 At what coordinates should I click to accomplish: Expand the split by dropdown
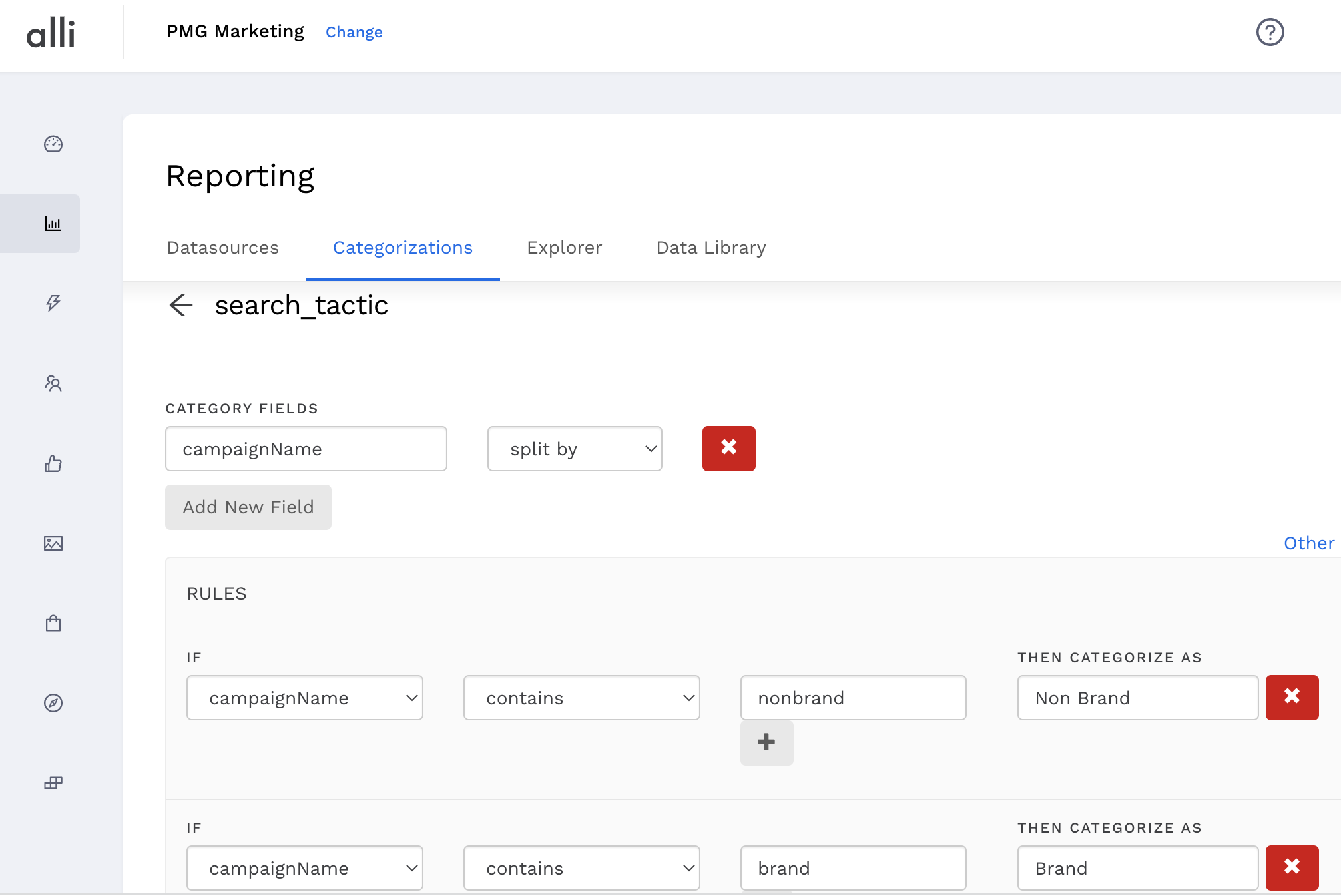point(575,449)
